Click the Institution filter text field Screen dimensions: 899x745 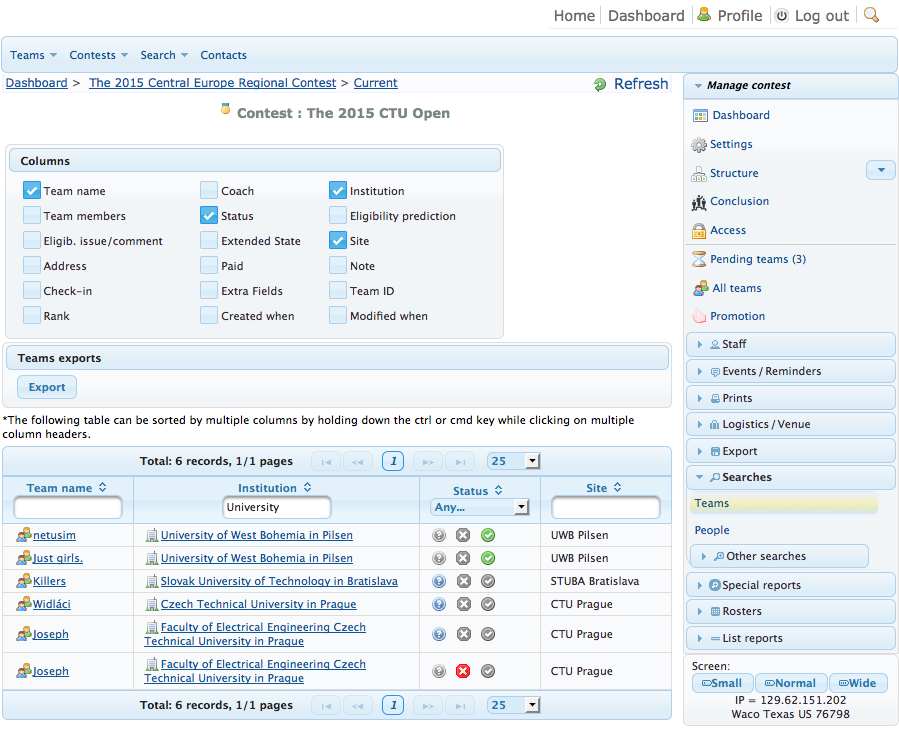pos(275,508)
